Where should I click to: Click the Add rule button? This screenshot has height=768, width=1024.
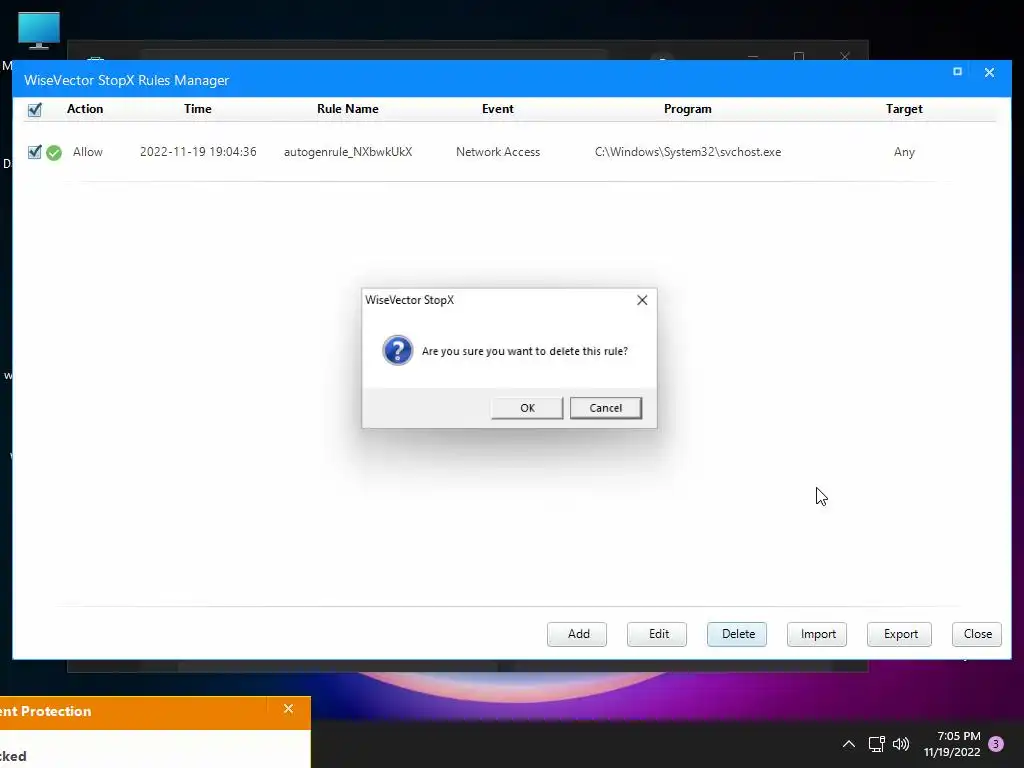(577, 634)
